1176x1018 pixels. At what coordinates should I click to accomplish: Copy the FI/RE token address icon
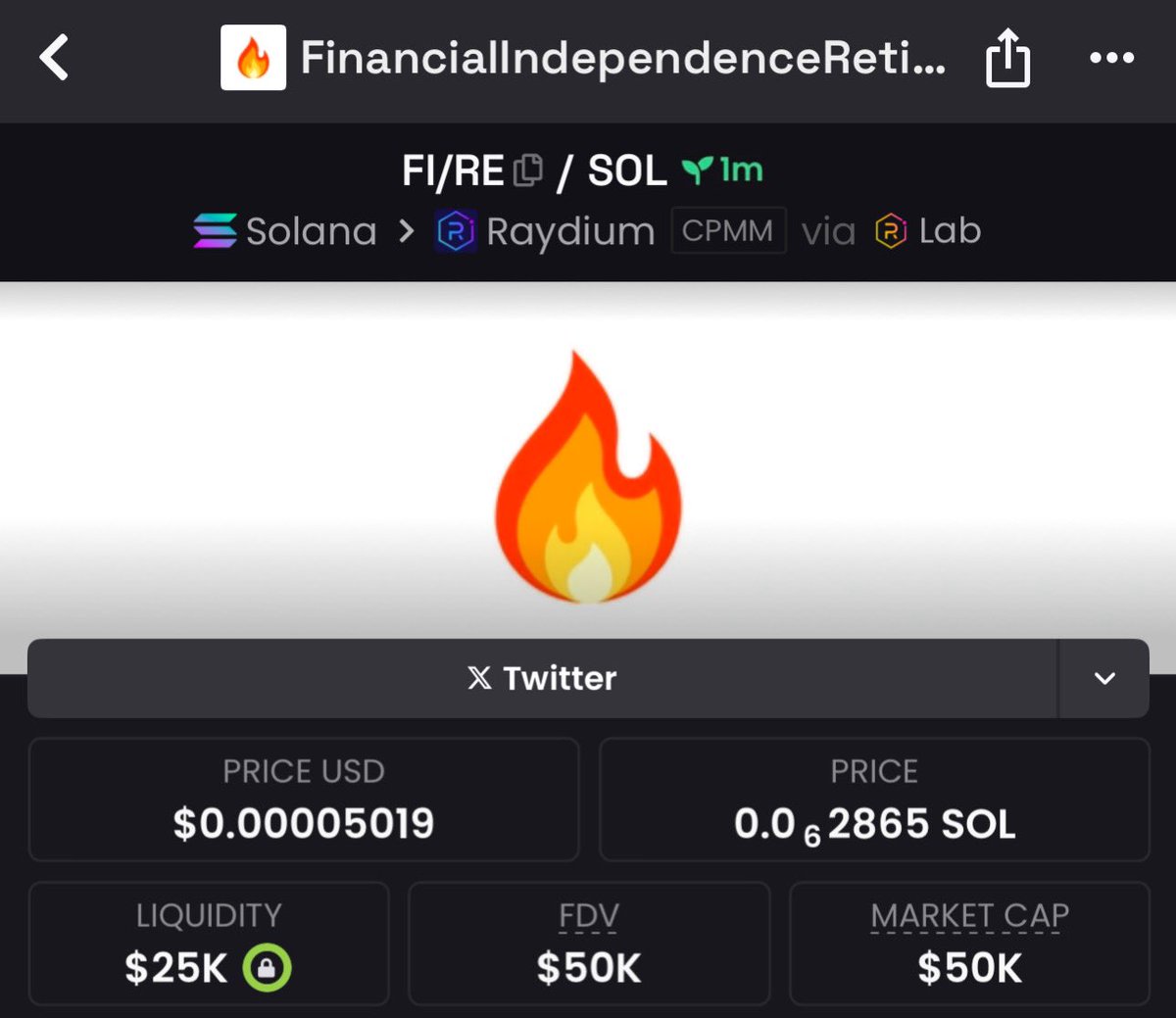pyautogui.click(x=528, y=170)
